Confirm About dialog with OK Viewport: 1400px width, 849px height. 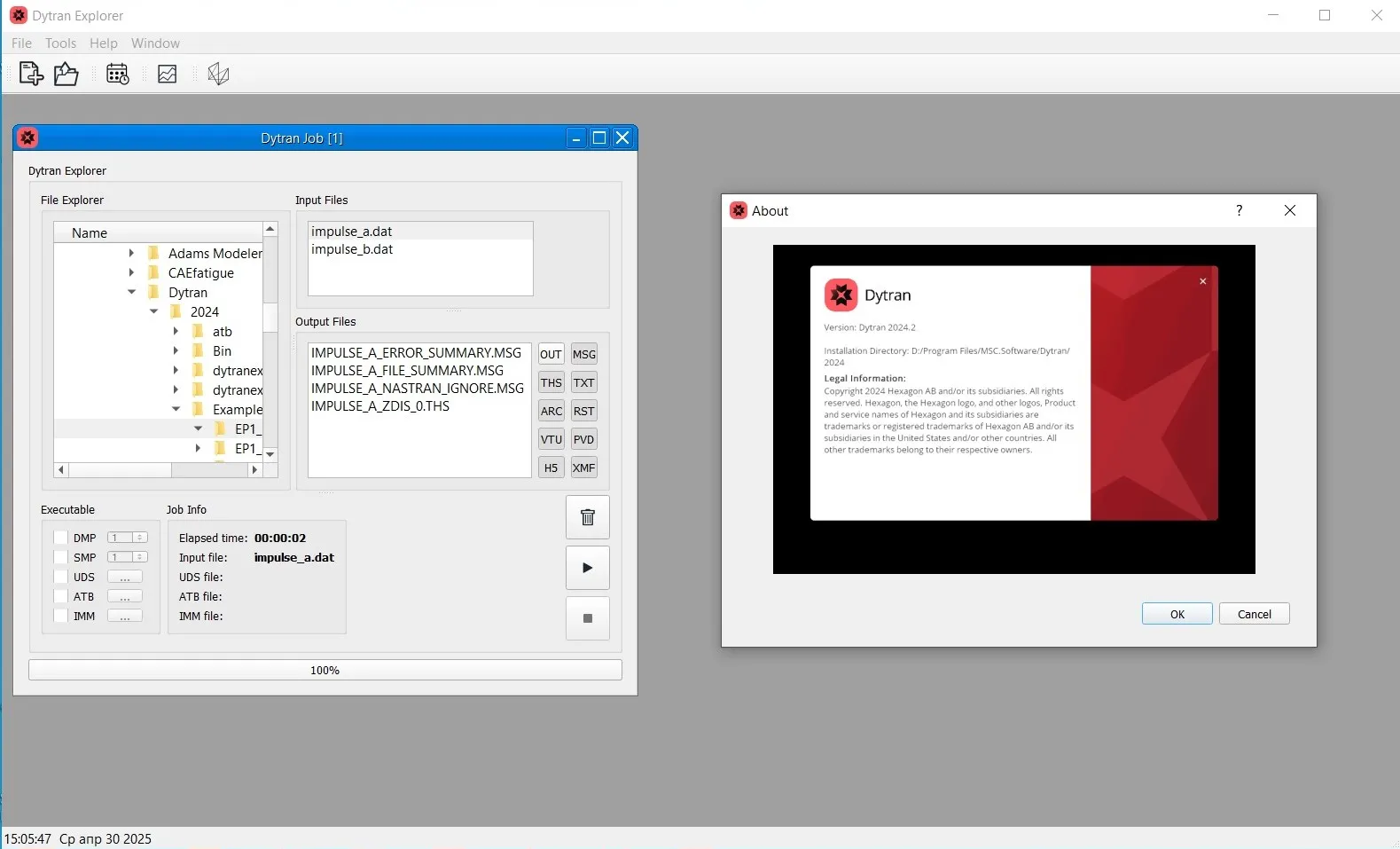click(x=1177, y=614)
